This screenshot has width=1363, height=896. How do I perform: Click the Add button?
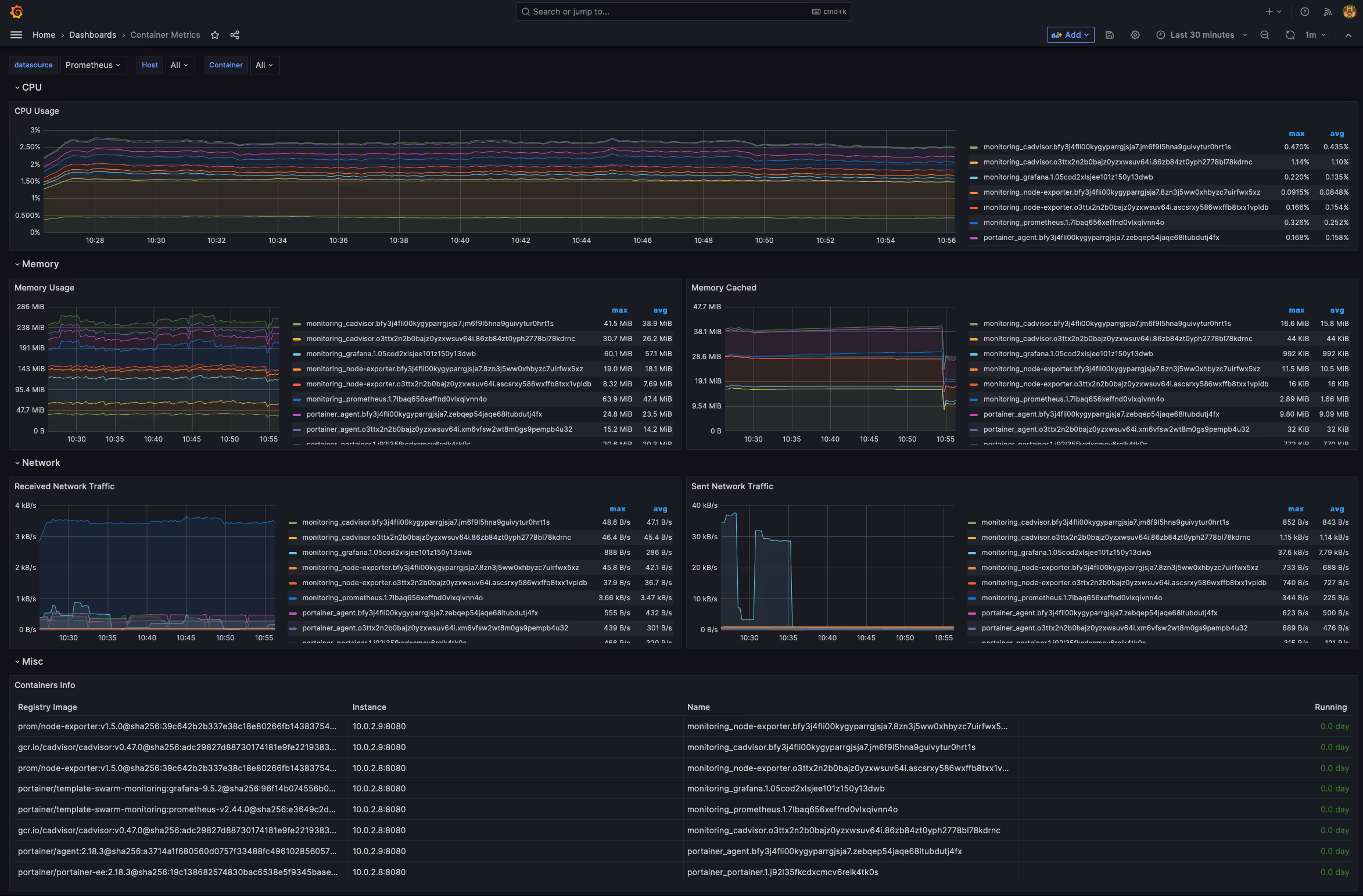1070,35
